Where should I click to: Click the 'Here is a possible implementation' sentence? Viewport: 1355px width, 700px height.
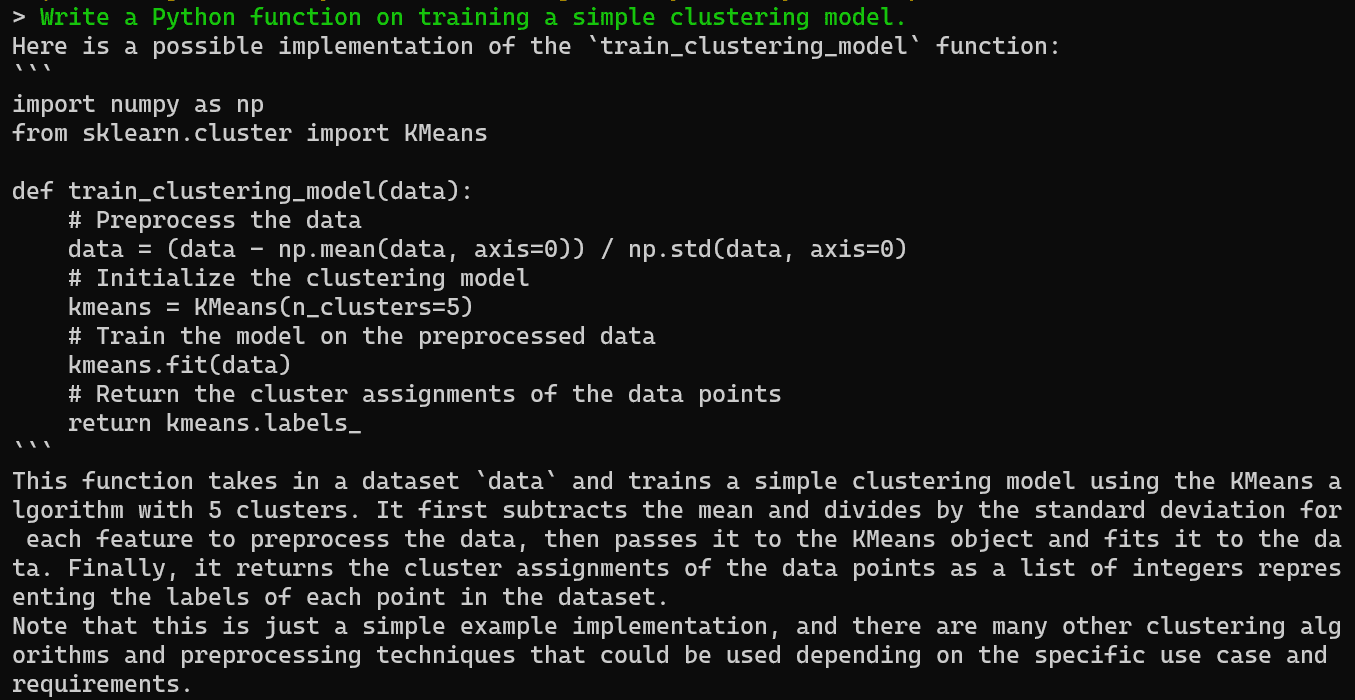pos(536,46)
